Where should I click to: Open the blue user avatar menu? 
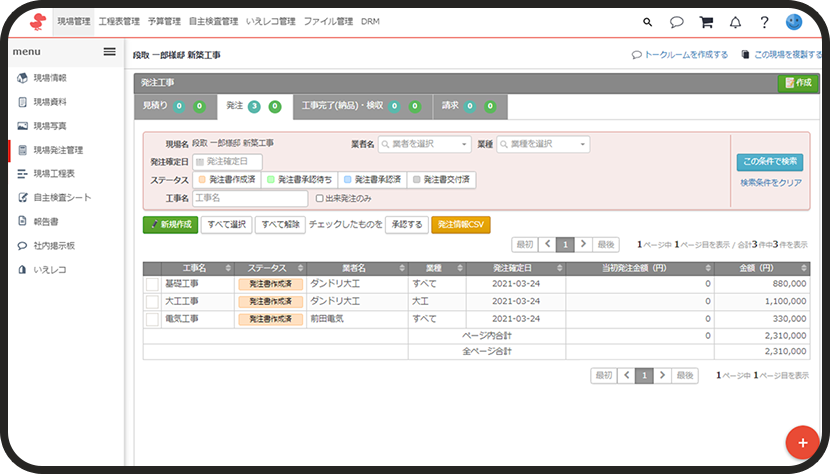[793, 22]
